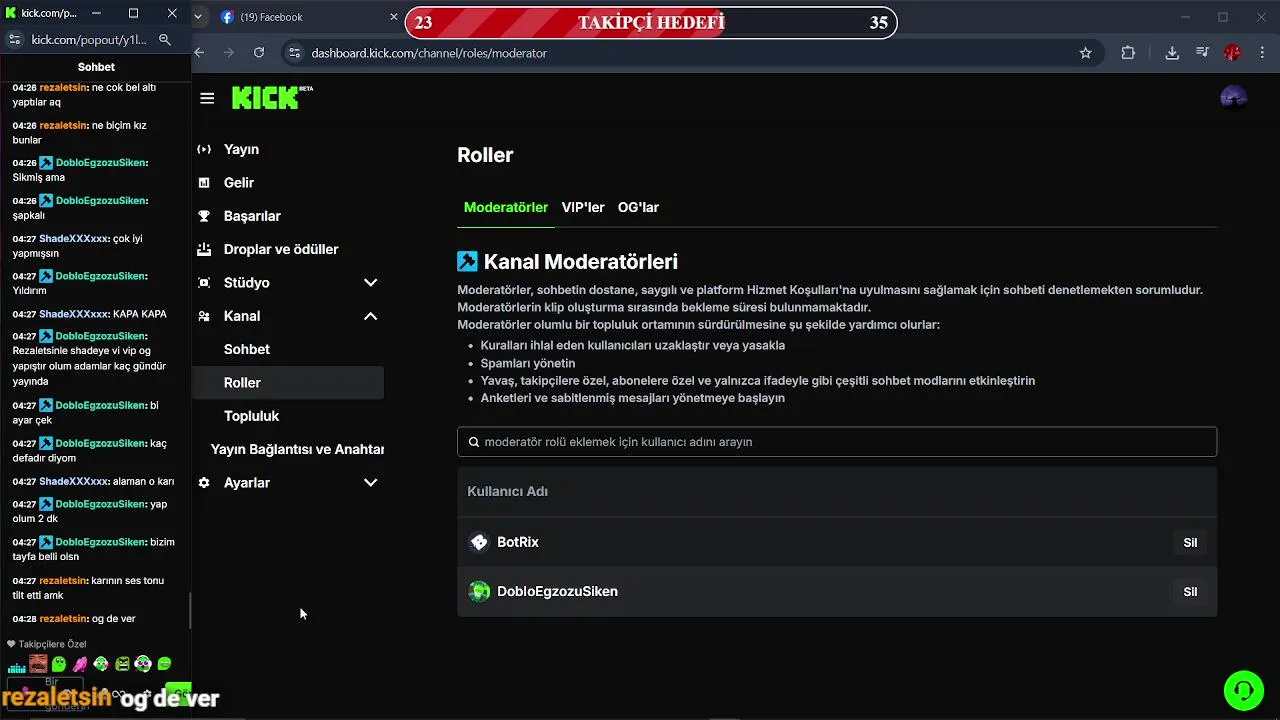
Task: Open Chrome downloads
Action: click(x=1172, y=53)
